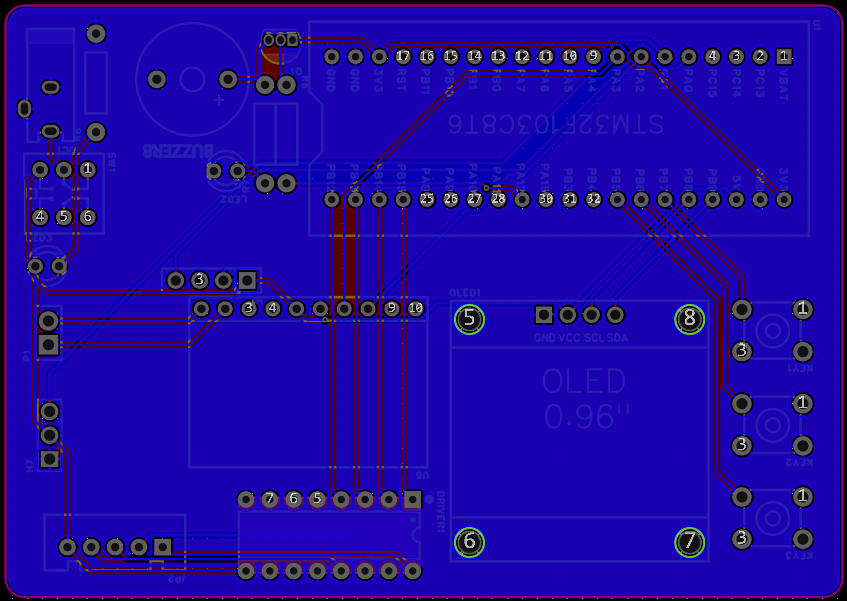The image size is (847, 601).
Task: Pick STM32 bottom row pad 28
Action: tap(498, 199)
